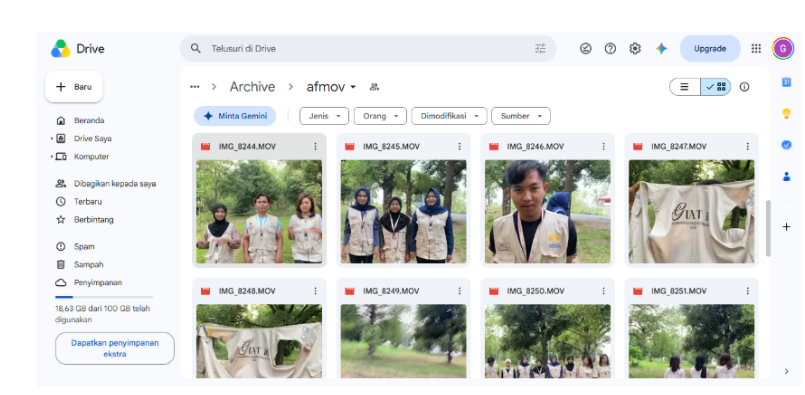Open the Sumber filter dropdown
805x395 pixels.
coord(521,116)
